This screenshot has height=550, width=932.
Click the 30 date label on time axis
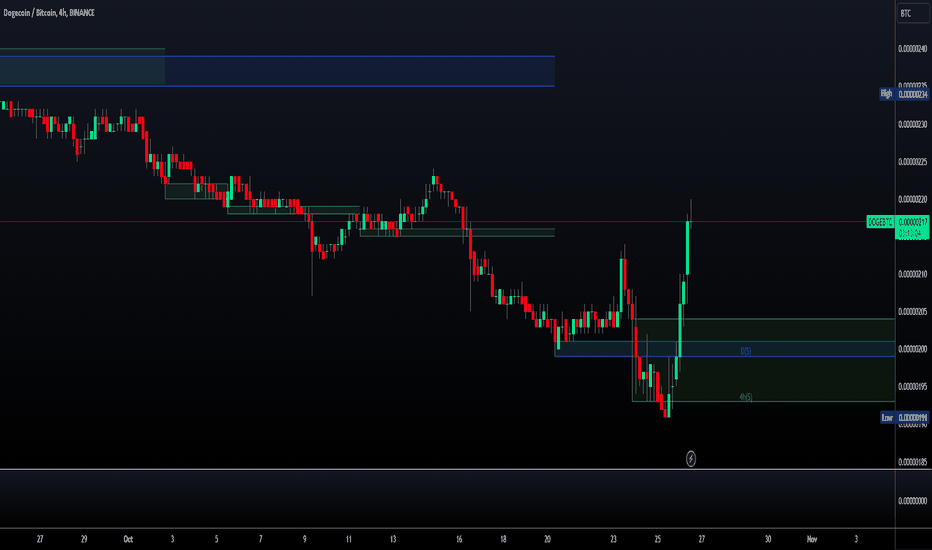click(x=767, y=539)
